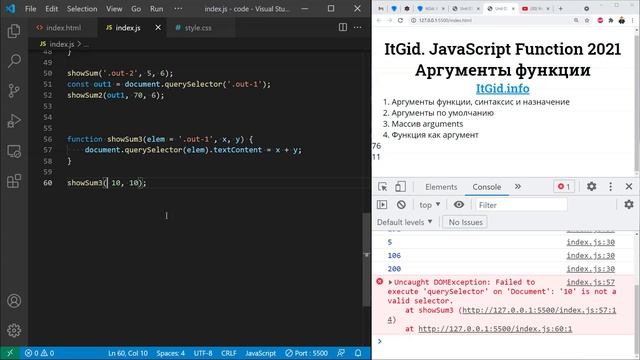Split the editor to the right
This screenshot has width=640, height=360.
pyautogui.click(x=343, y=27)
